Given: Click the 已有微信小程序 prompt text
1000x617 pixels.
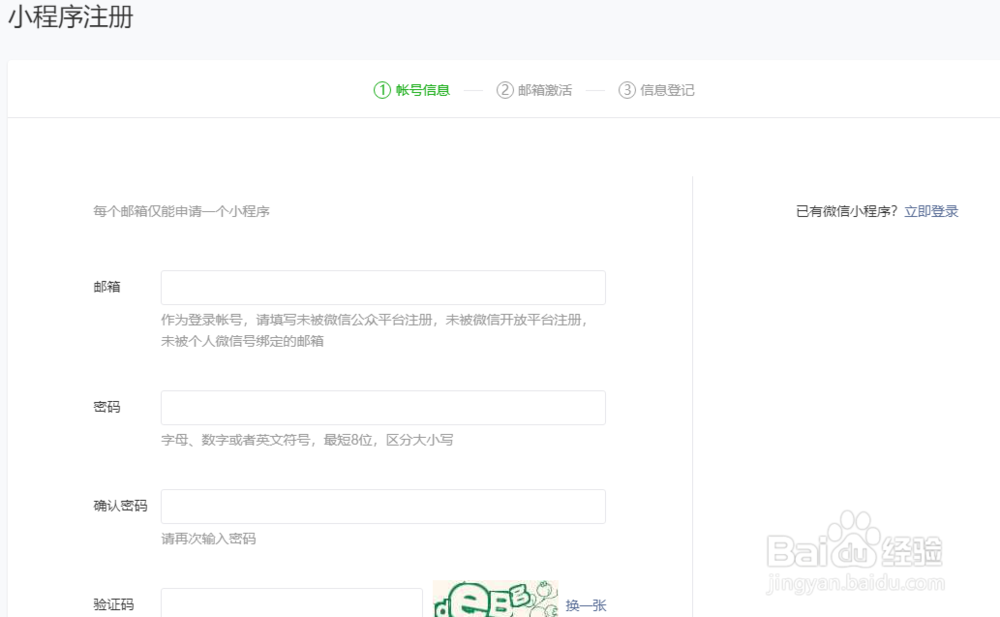Looking at the screenshot, I should pos(845,211).
